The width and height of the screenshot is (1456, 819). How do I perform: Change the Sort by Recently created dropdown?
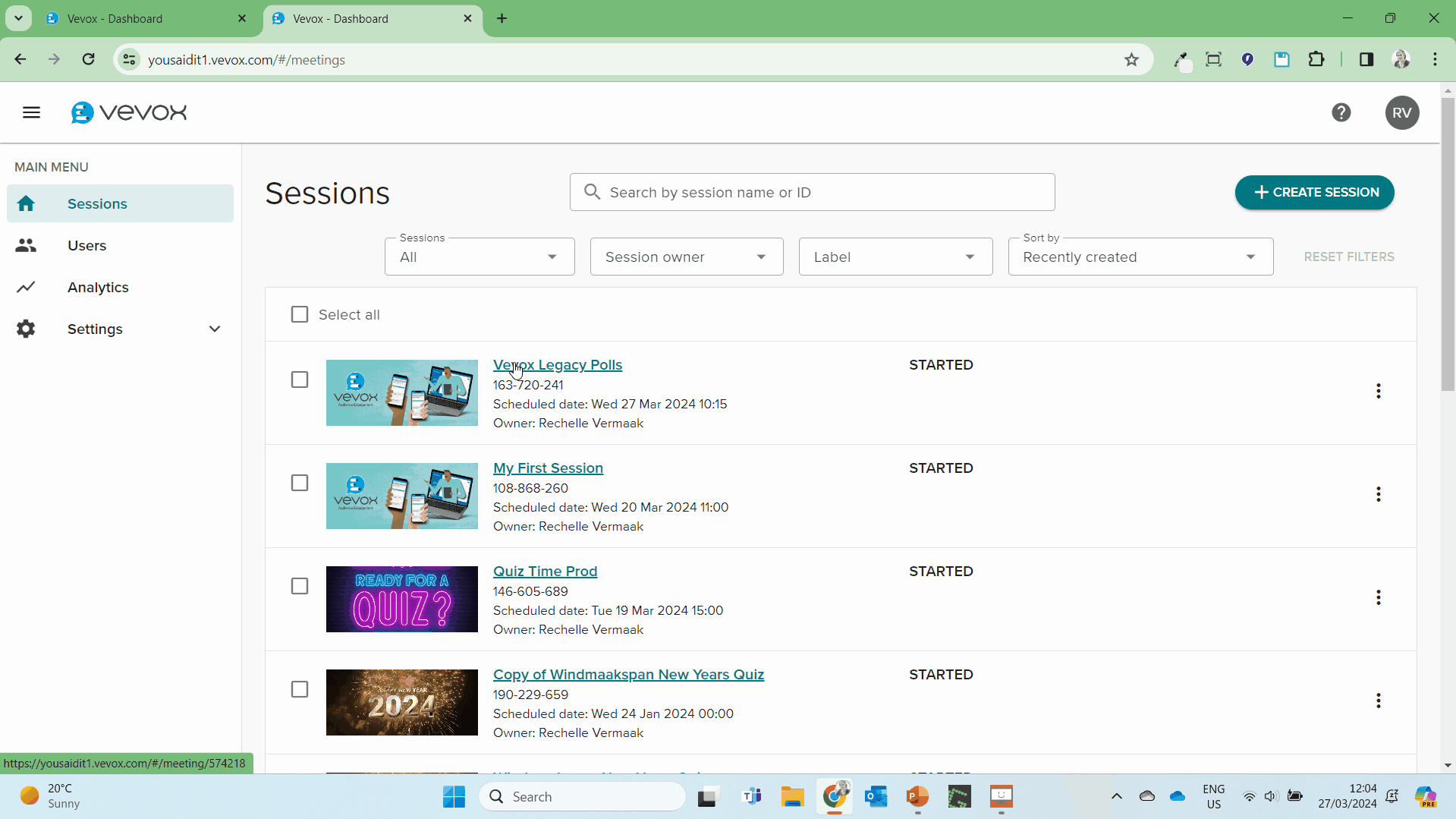(x=1140, y=257)
